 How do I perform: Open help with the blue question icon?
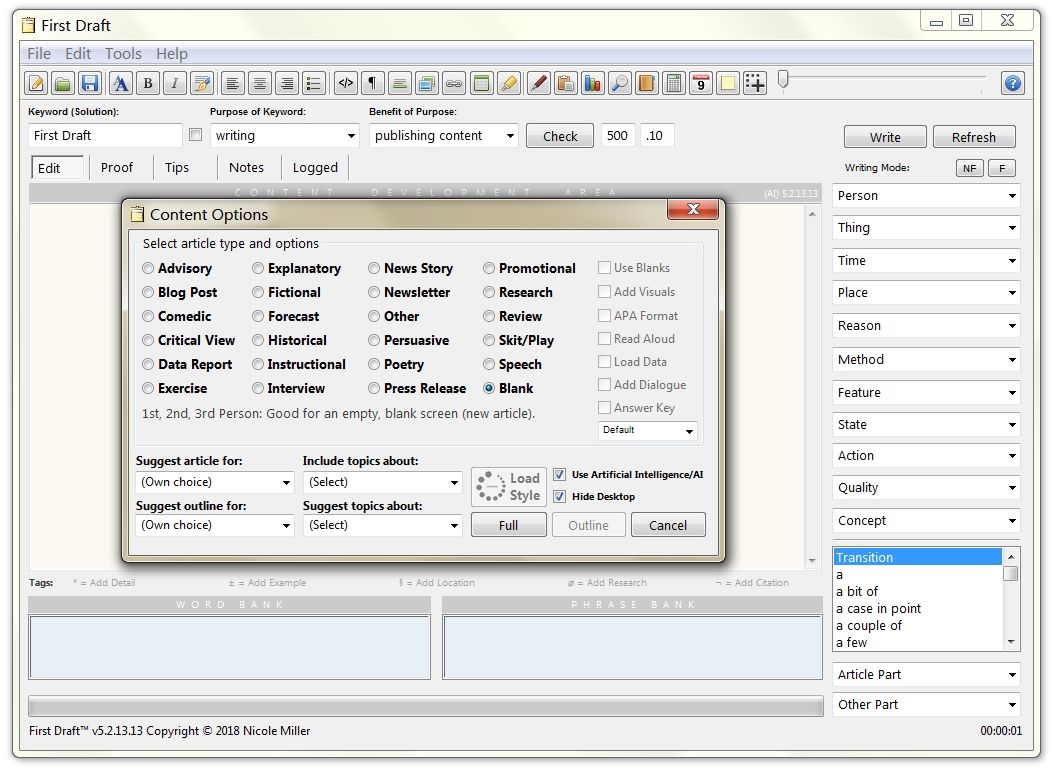[x=1013, y=83]
